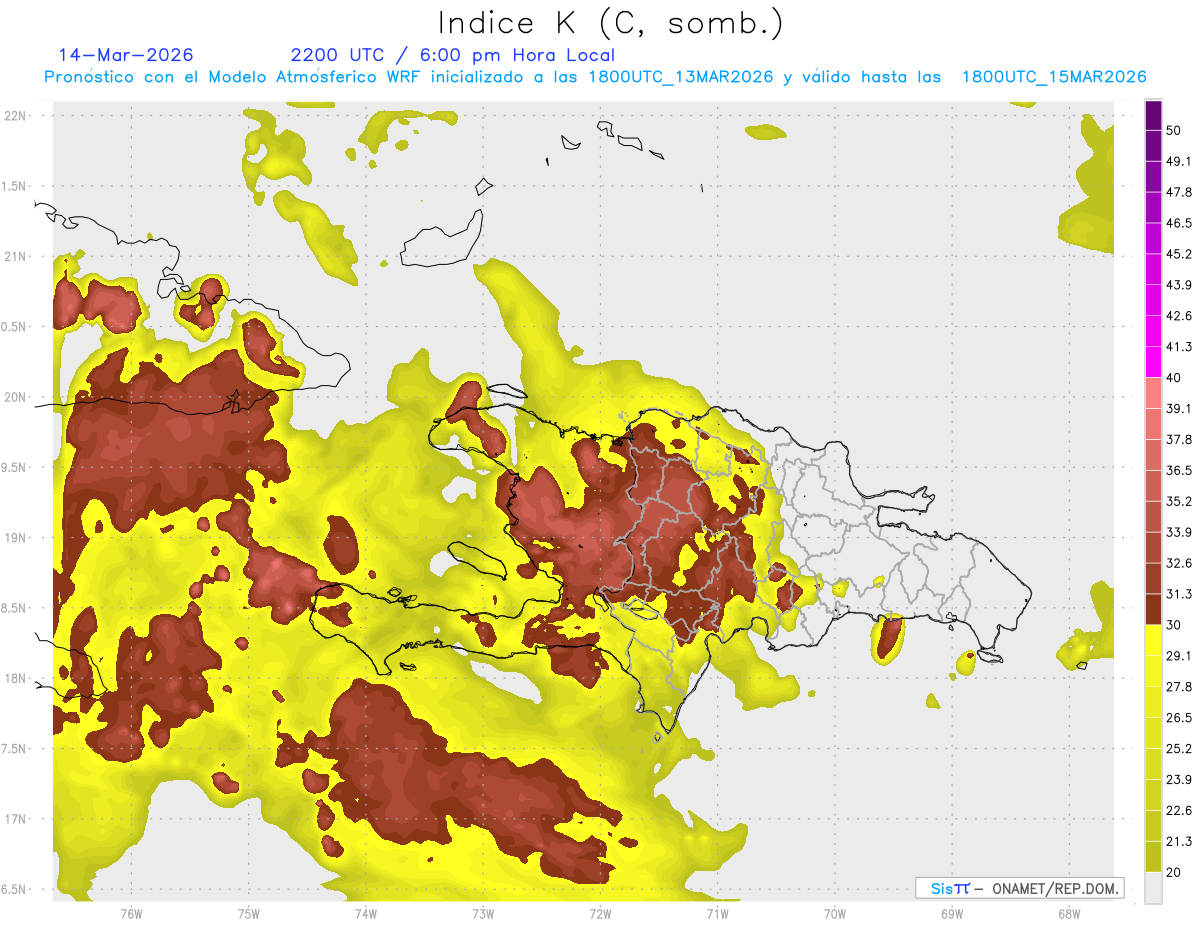Click the colorbar value "49.1"

tap(1179, 161)
